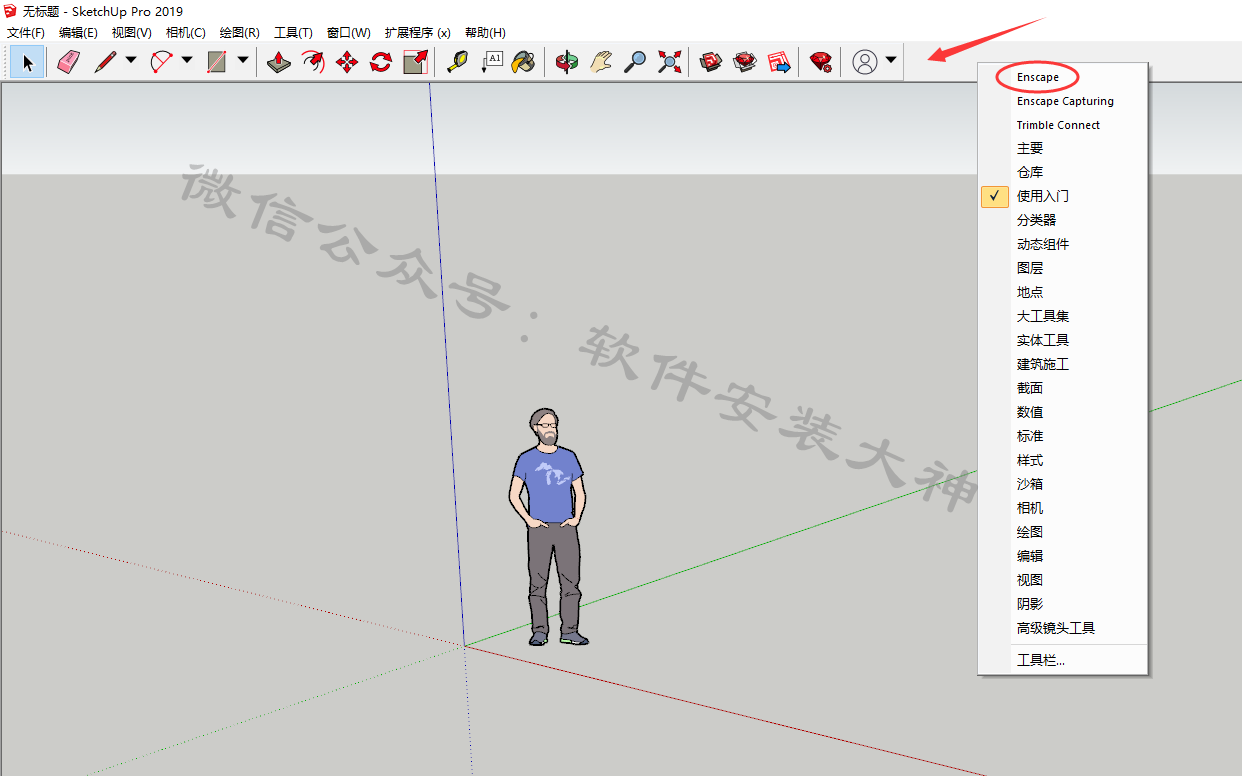Image resolution: width=1242 pixels, height=776 pixels.
Task: Select the Tape Measure tool
Action: (x=457, y=62)
